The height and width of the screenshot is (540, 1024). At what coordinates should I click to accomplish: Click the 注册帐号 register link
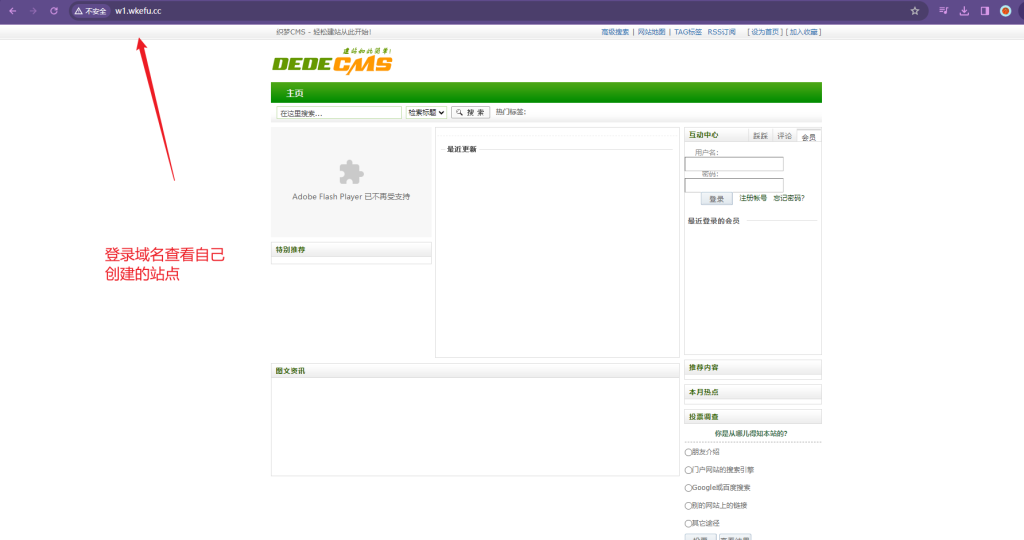tap(753, 198)
